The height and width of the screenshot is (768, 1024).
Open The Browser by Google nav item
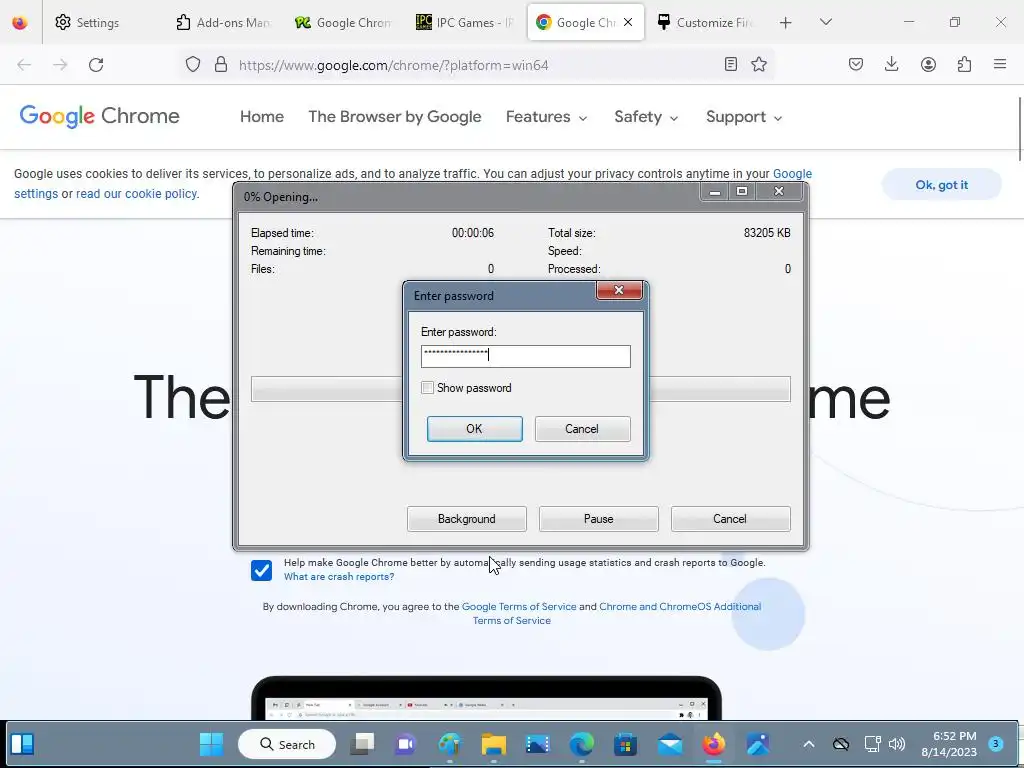tap(394, 117)
